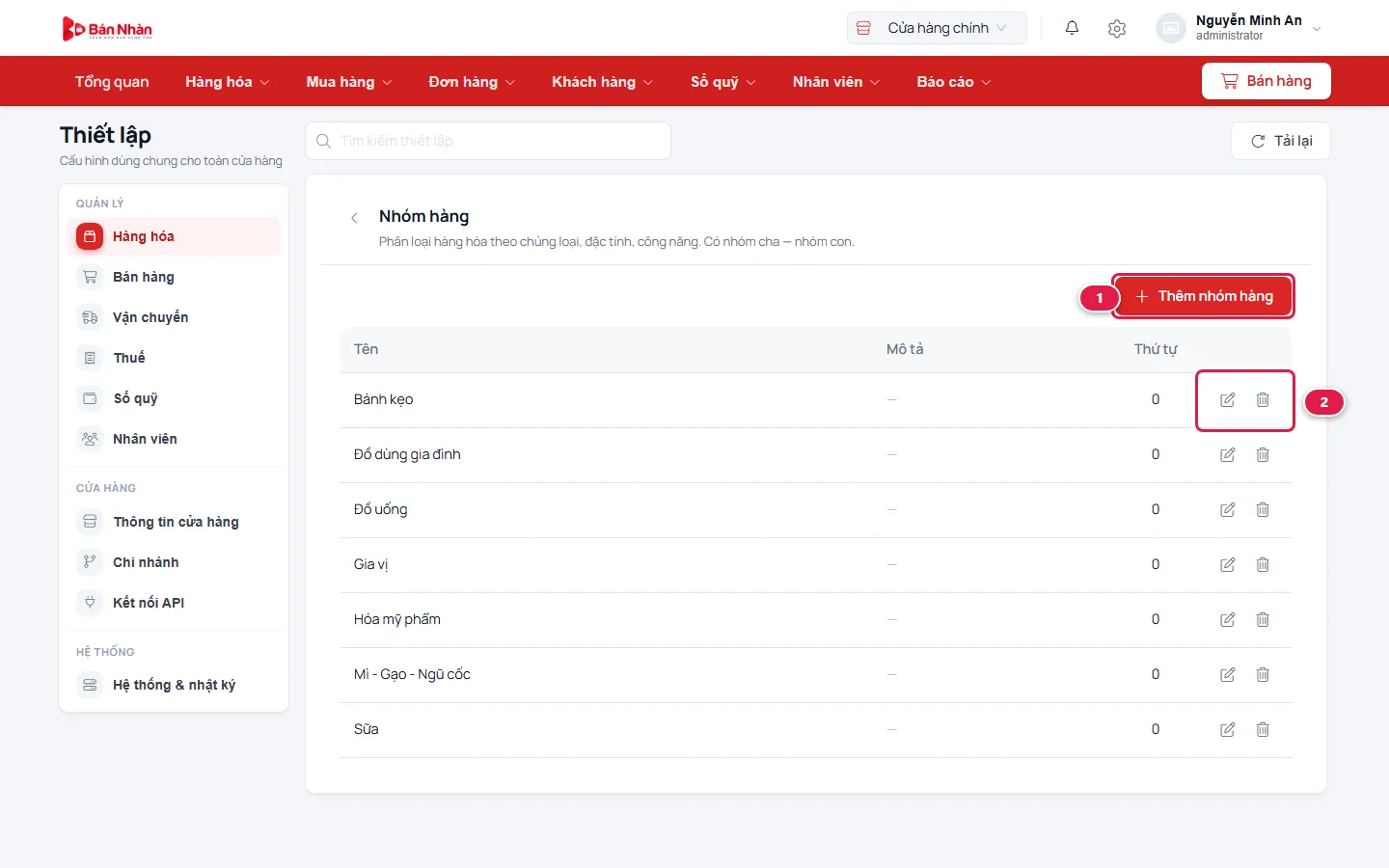Go to Tổng quan overview
Screen dimensions: 1389x868
point(112,82)
